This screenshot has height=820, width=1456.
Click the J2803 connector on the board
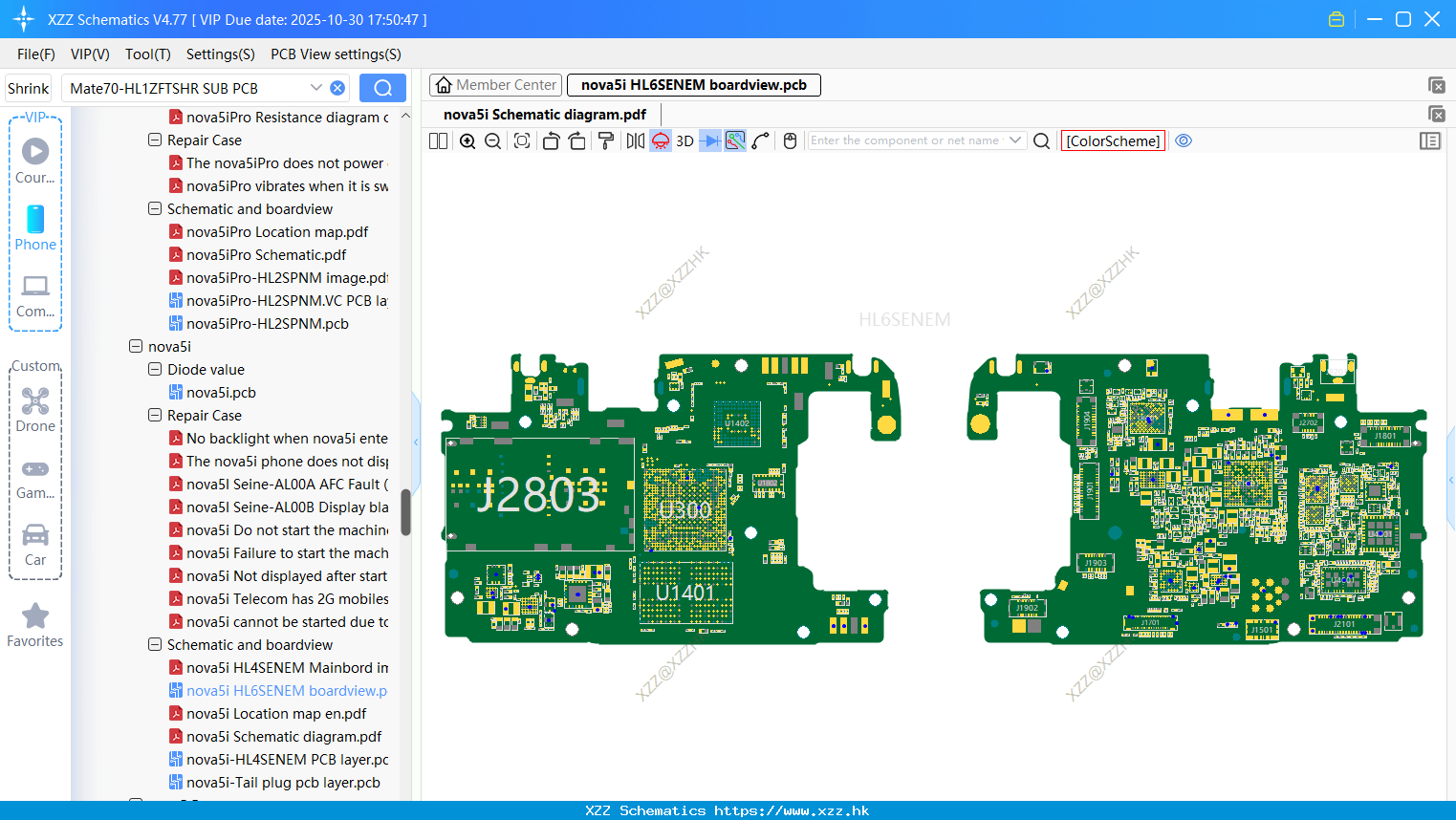(539, 494)
